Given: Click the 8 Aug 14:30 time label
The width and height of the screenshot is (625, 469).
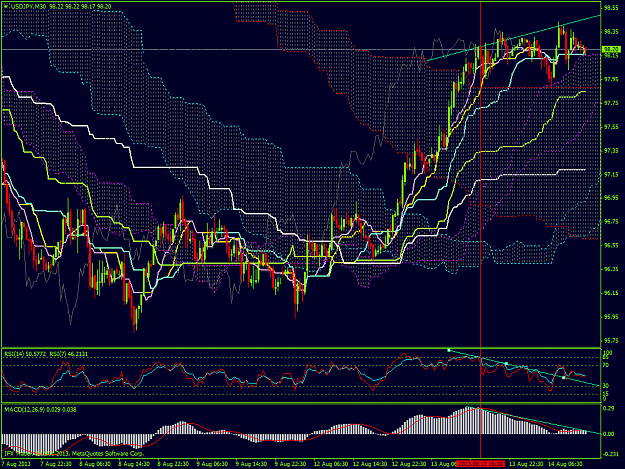Looking at the screenshot, I should tap(134, 464).
